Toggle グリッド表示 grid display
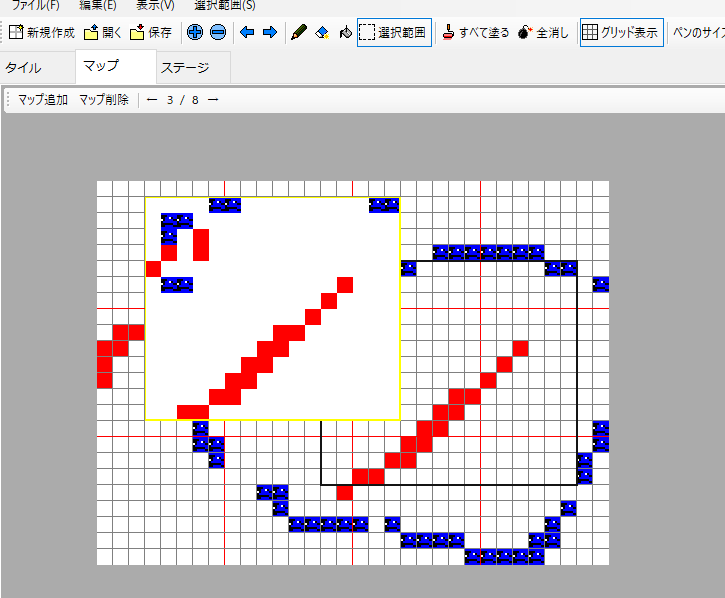Screen dimensions: 725x598 point(621,32)
